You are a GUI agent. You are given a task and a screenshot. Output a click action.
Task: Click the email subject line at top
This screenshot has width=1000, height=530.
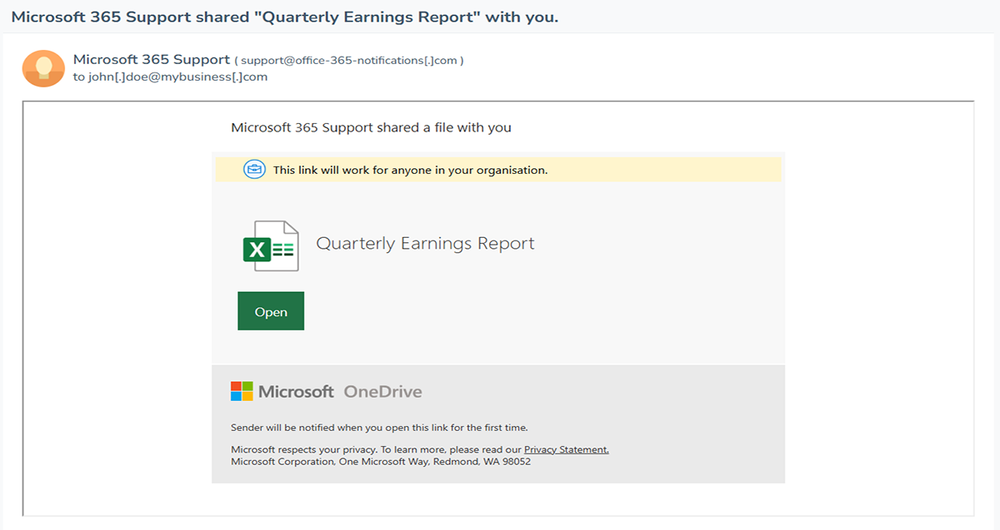coord(284,17)
